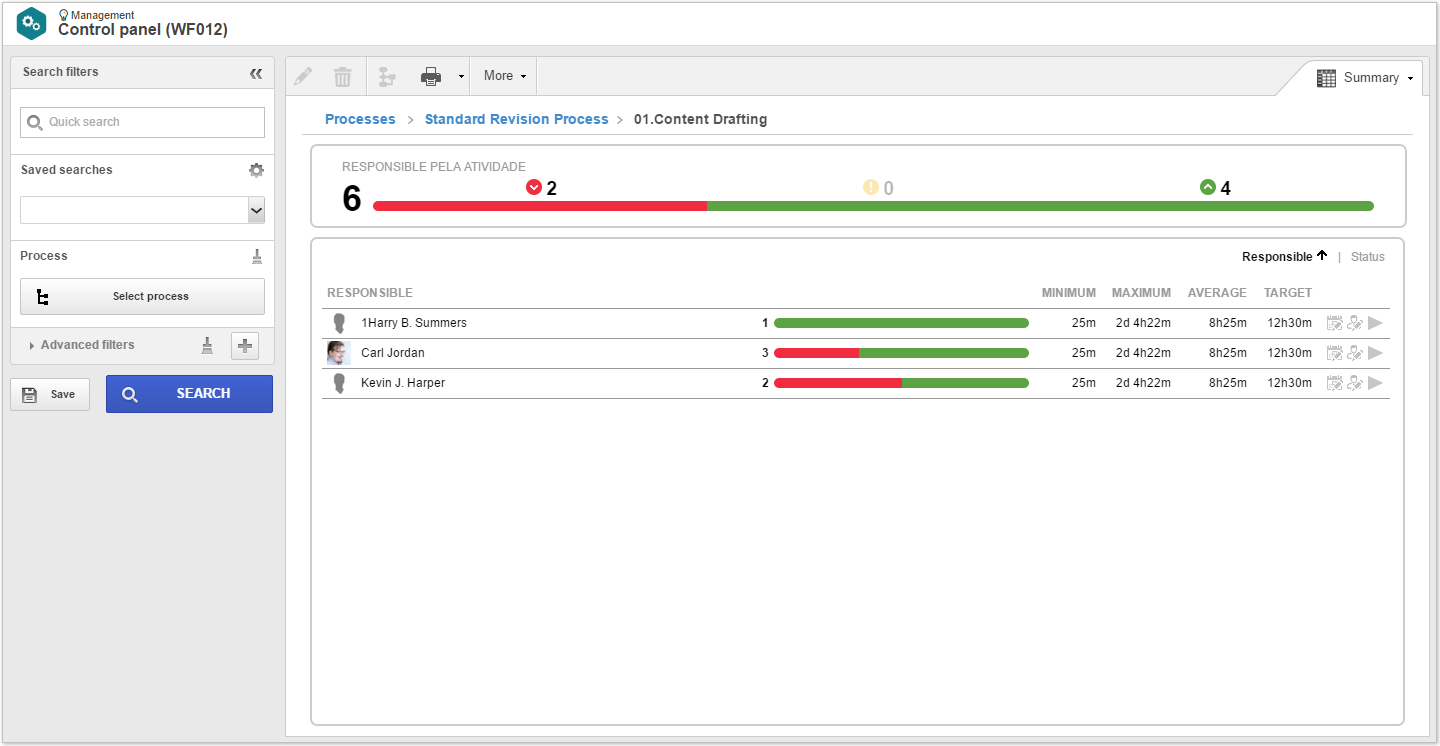Edit deadline calendar icon for 1Harry B. Summers
The image size is (1440, 746).
(1335, 323)
